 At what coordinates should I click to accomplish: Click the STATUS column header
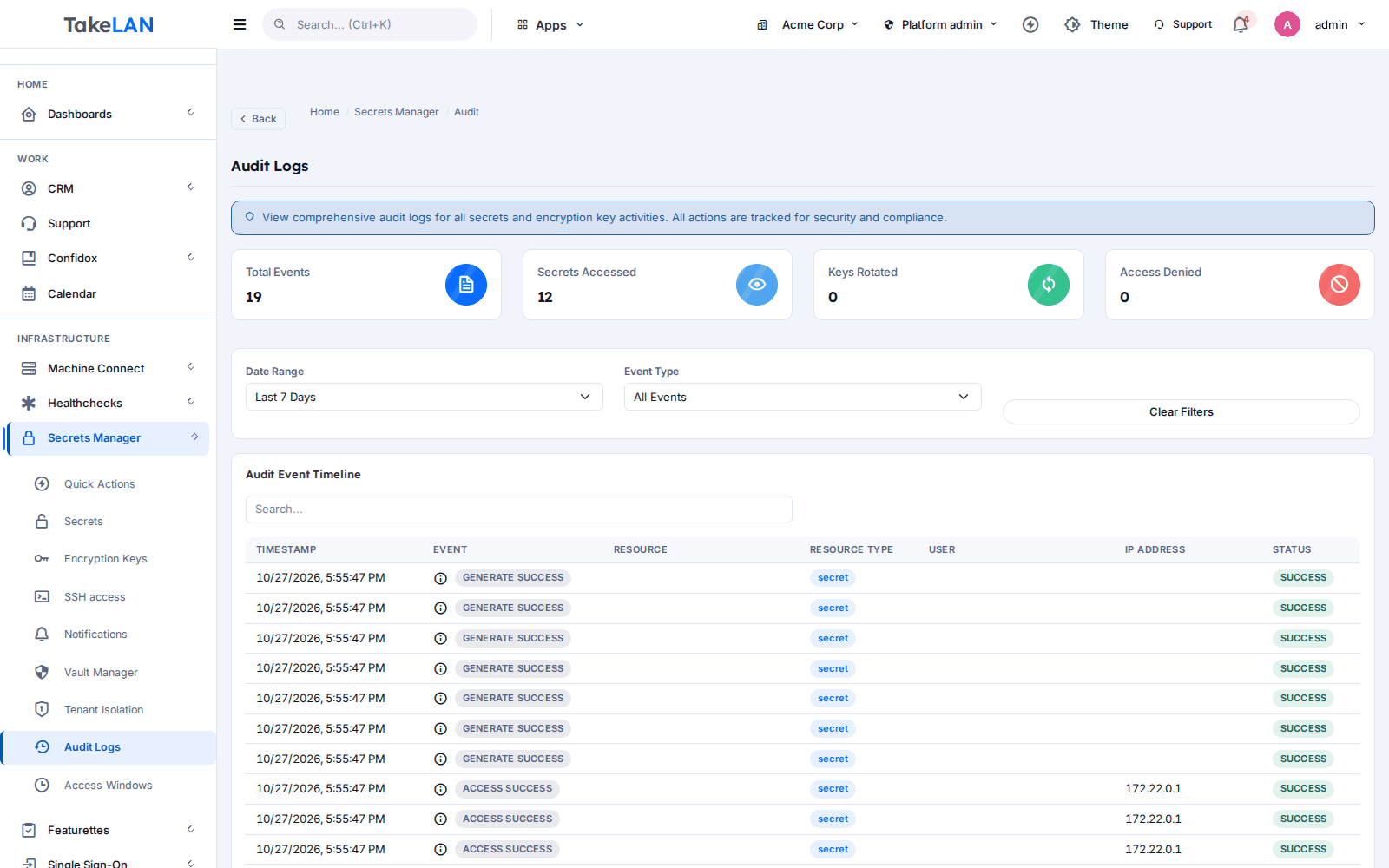click(x=1292, y=549)
